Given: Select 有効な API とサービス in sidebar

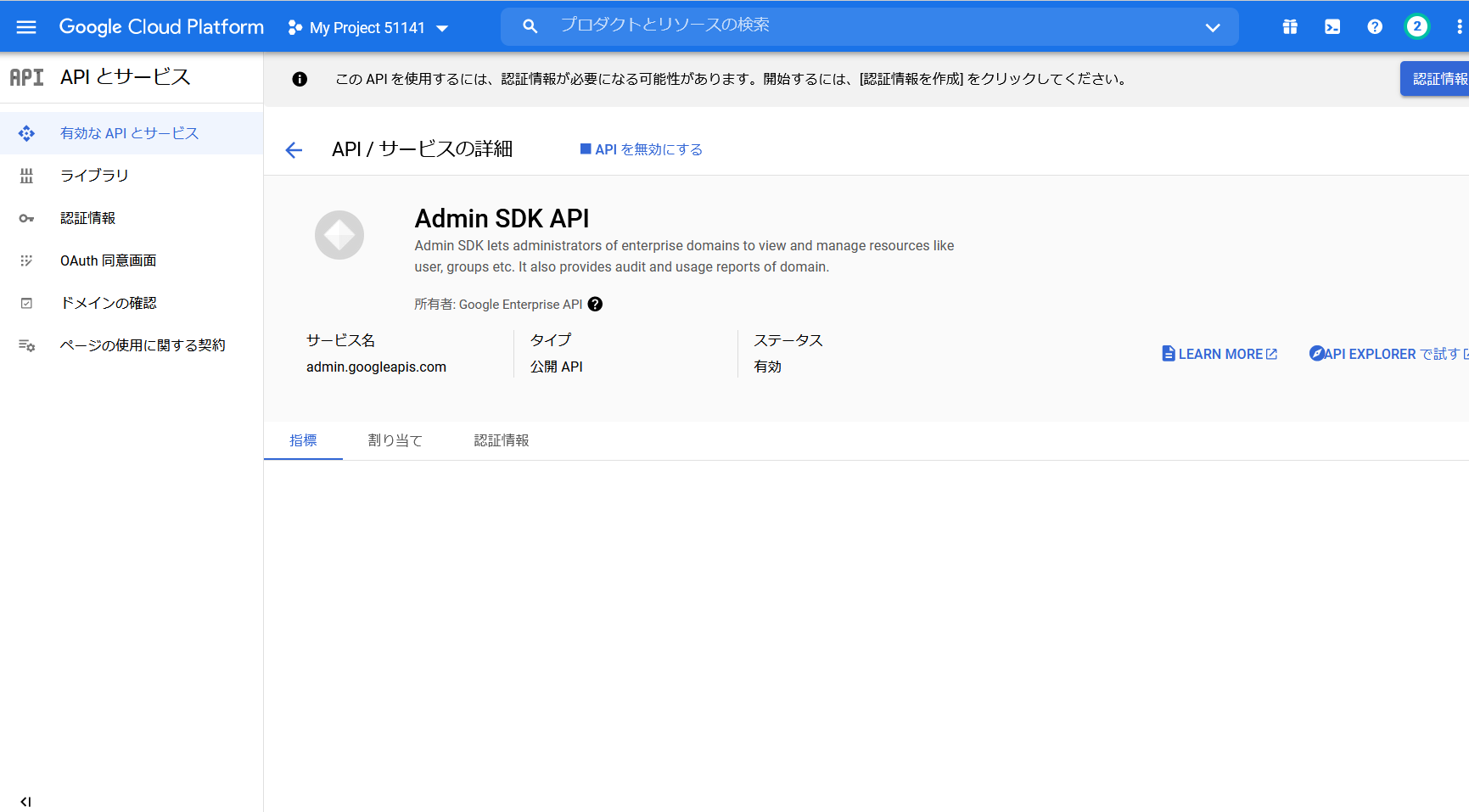Looking at the screenshot, I should click(x=132, y=133).
